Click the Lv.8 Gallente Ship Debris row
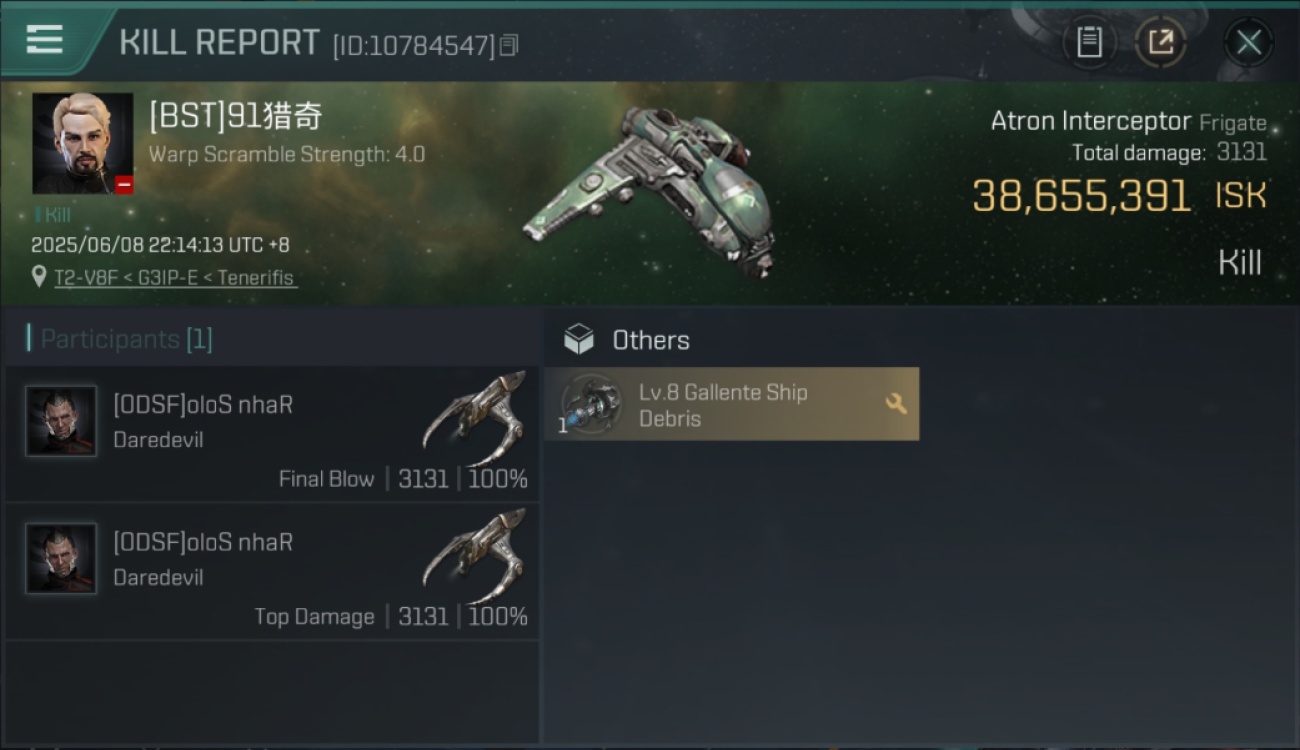Screen dimensions: 1300x750 [x=732, y=404]
